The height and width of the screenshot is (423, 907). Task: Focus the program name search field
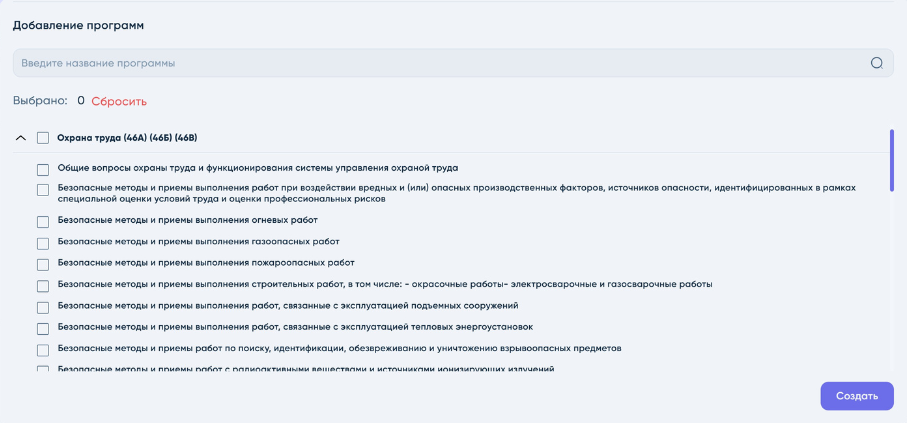440,63
